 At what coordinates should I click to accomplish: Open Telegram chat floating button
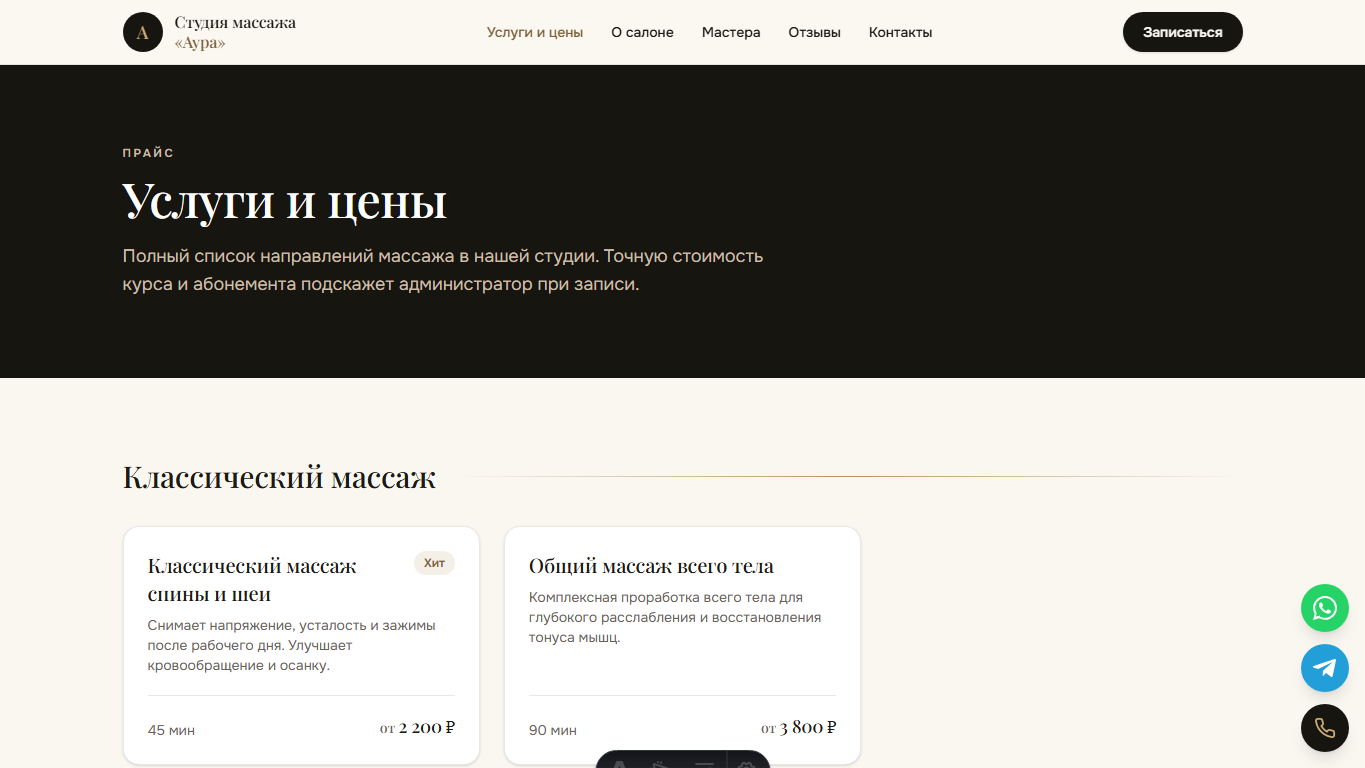1324,668
